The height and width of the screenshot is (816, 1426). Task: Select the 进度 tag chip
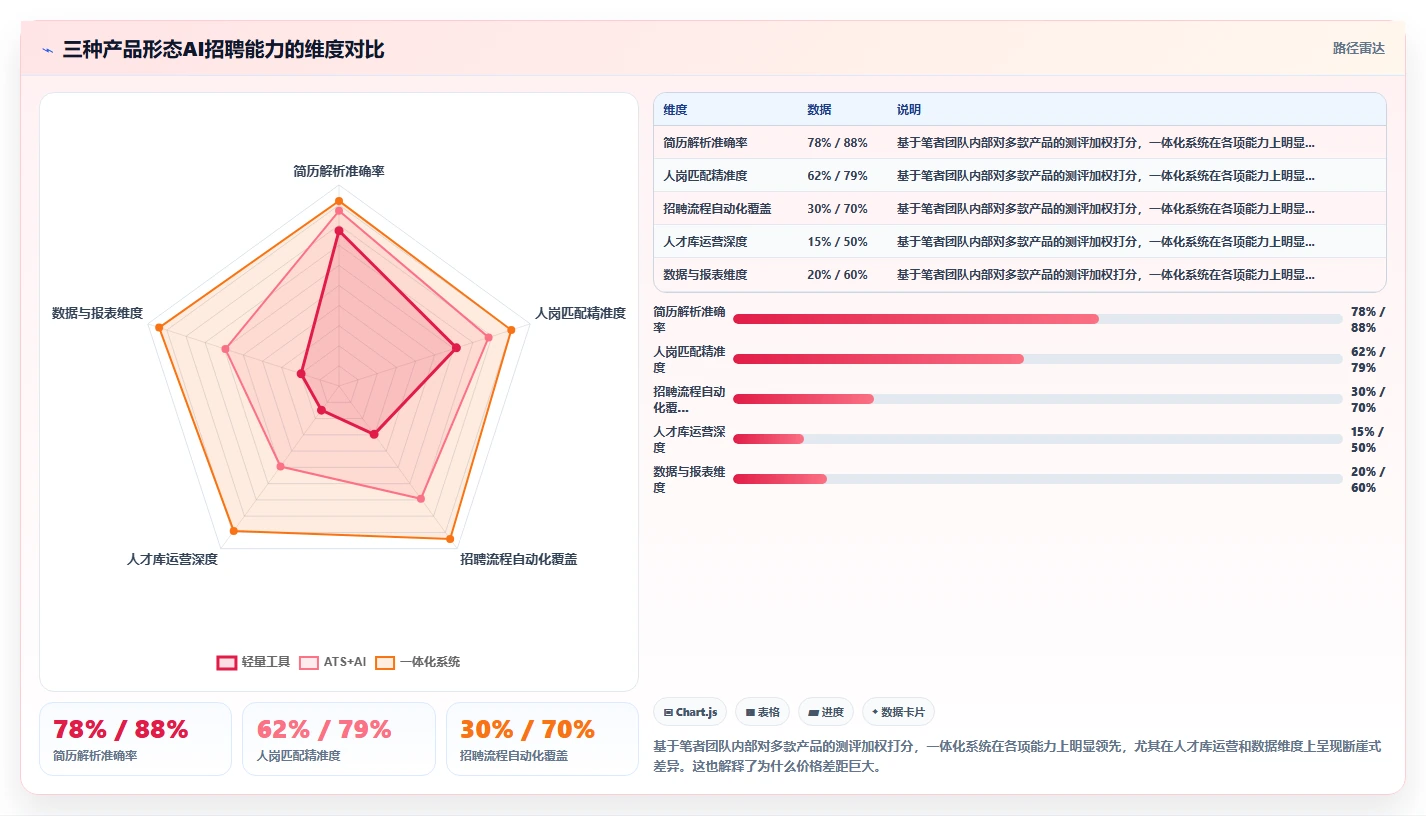pyautogui.click(x=826, y=712)
